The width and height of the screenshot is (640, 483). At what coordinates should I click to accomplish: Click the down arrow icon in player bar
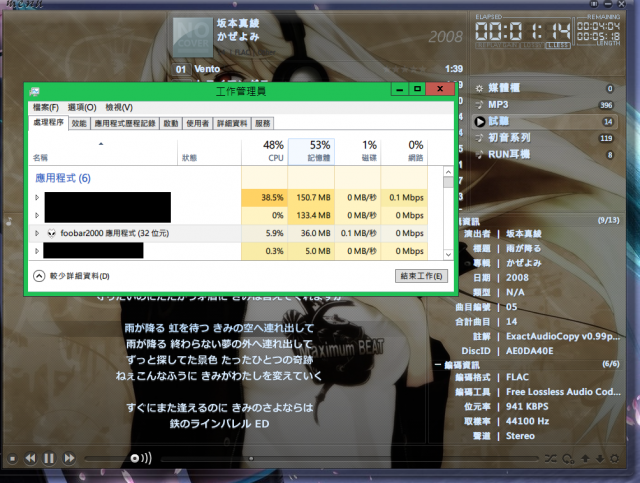[x=600, y=459]
